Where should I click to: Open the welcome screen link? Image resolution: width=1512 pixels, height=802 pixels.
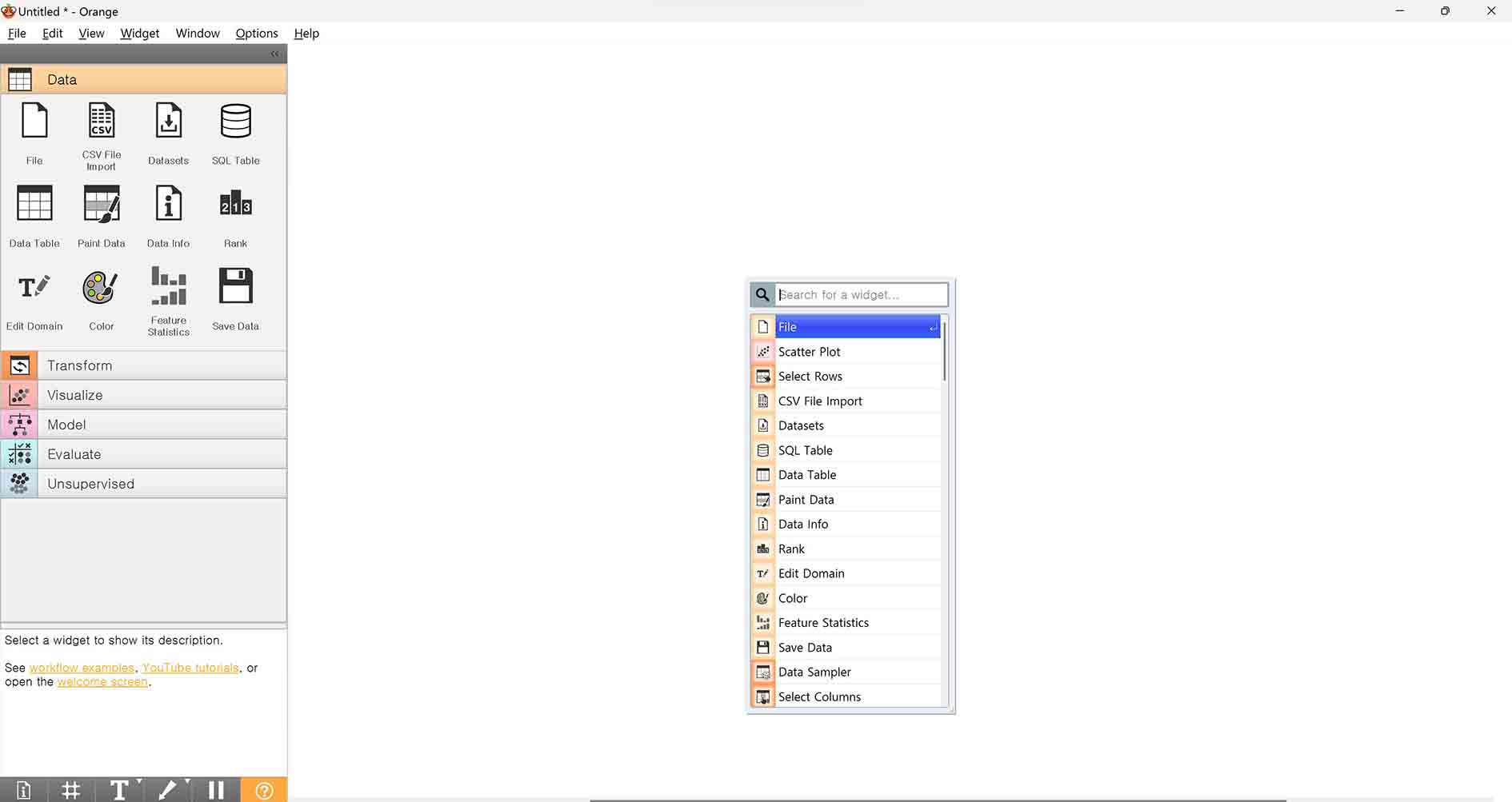[102, 682]
